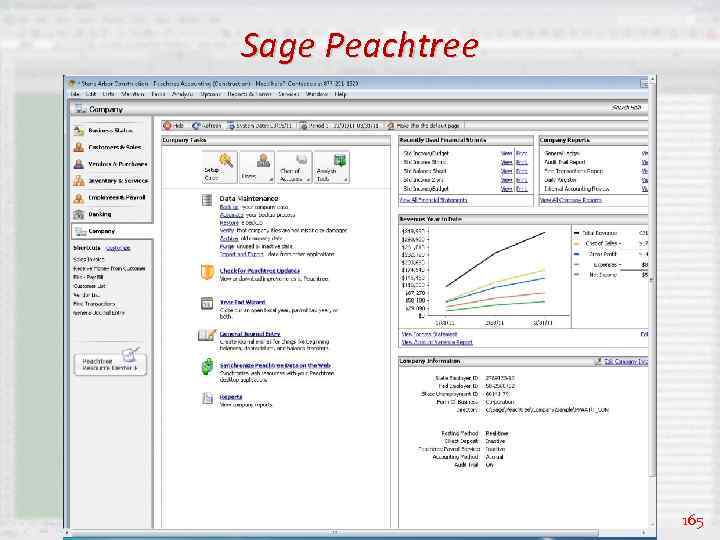
Task: Open the Help menu
Action: pyautogui.click(x=340, y=94)
